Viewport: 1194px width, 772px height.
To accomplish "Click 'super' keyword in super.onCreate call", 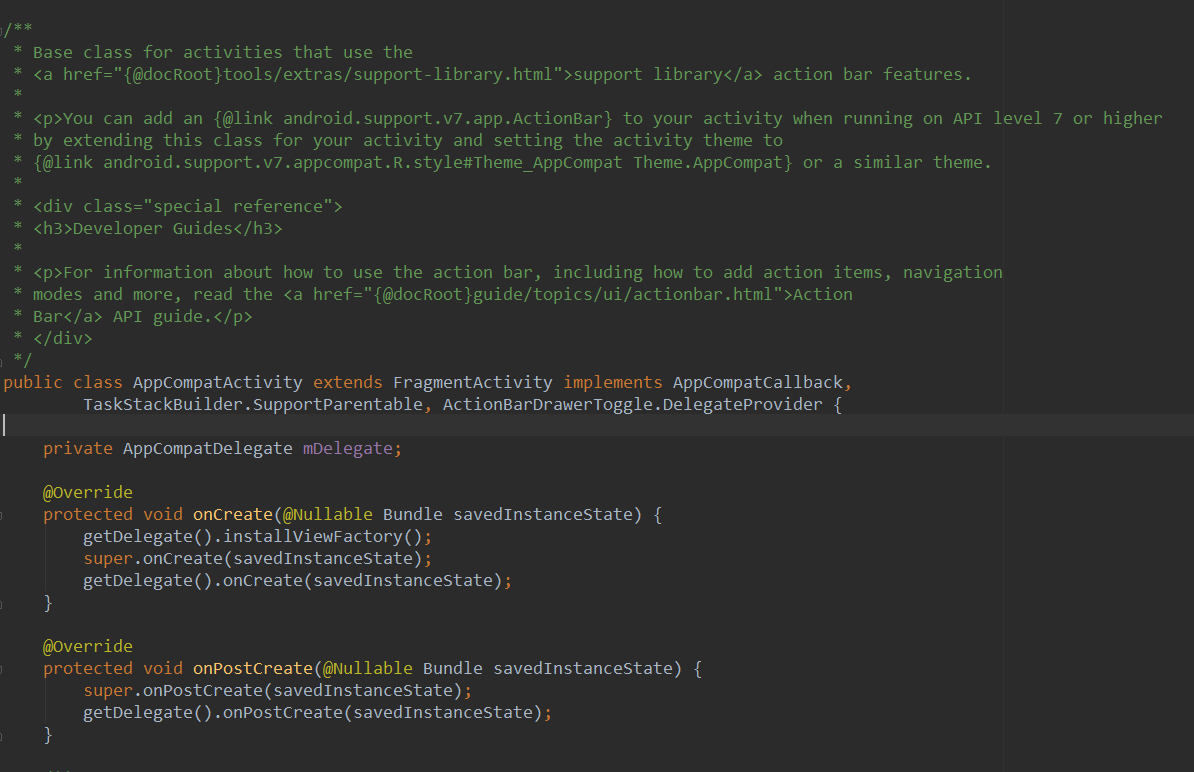I will point(108,559).
